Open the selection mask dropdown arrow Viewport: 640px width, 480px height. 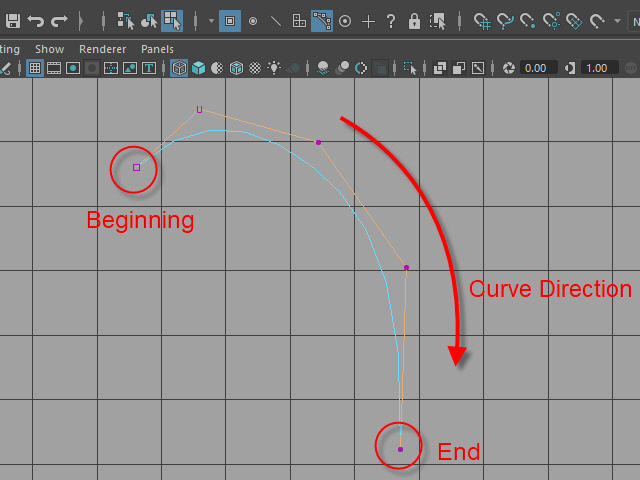(x=211, y=20)
